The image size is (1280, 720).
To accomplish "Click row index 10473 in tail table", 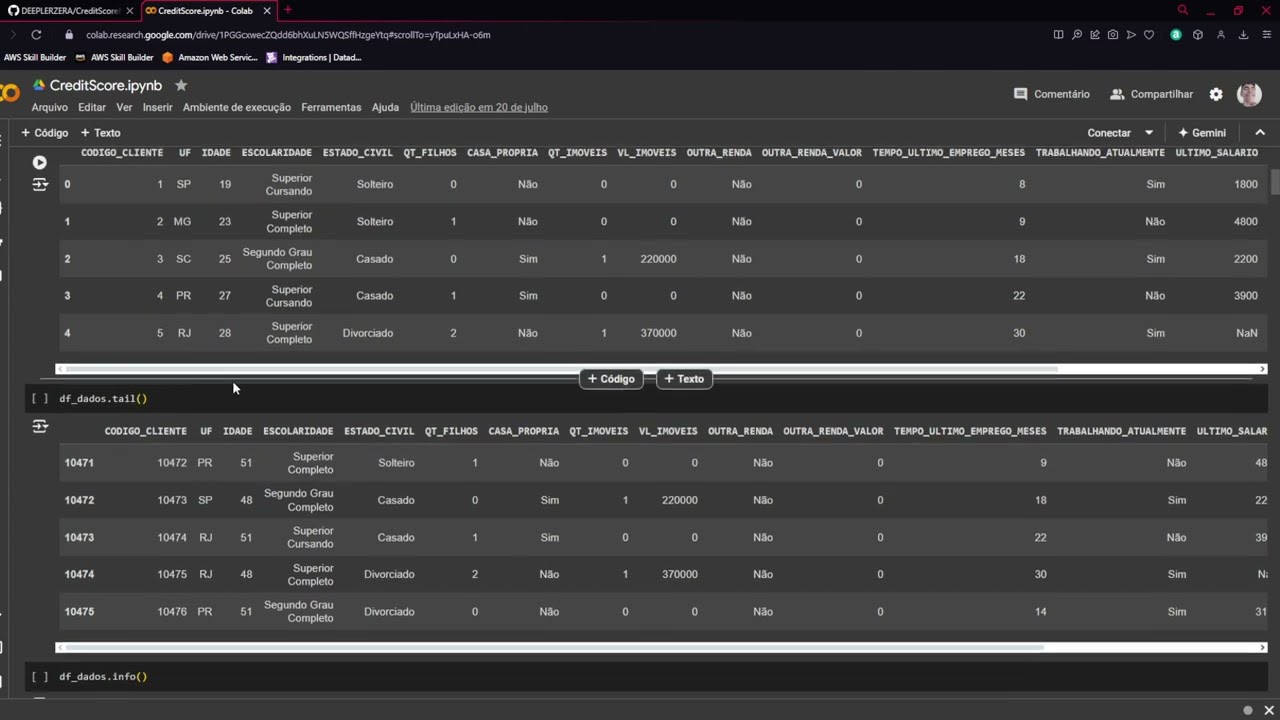I will point(79,537).
